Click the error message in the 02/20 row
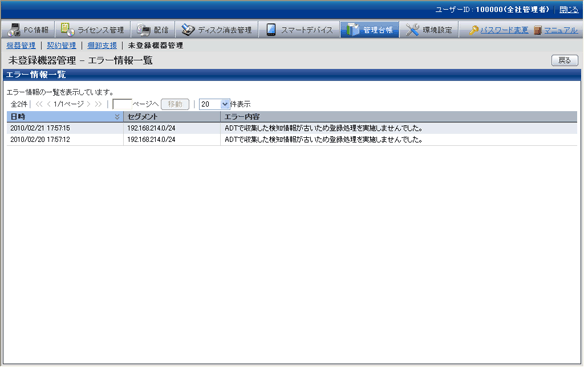584x367 pixels. 324,140
